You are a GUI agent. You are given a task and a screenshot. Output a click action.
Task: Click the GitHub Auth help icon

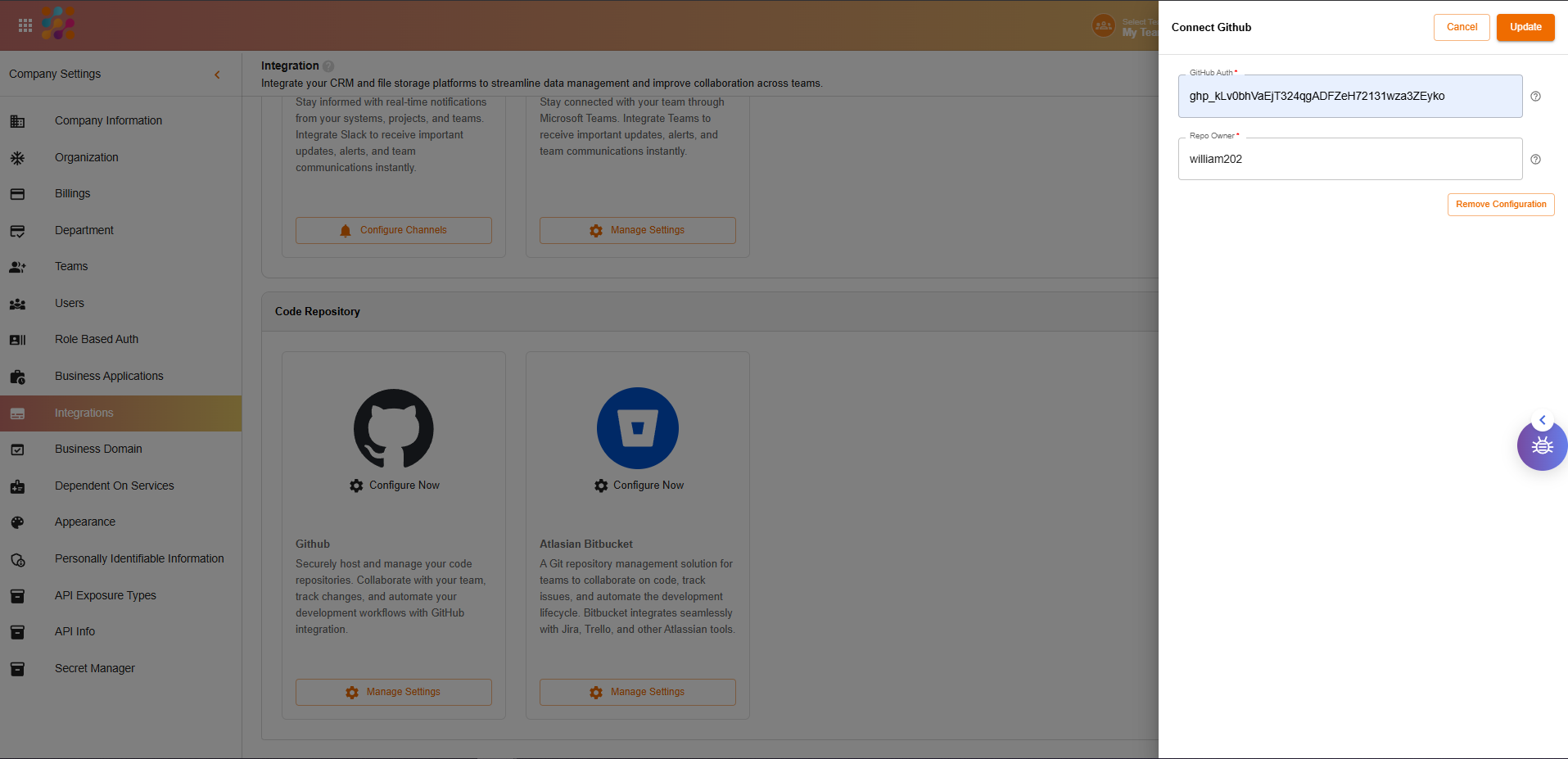1535,97
